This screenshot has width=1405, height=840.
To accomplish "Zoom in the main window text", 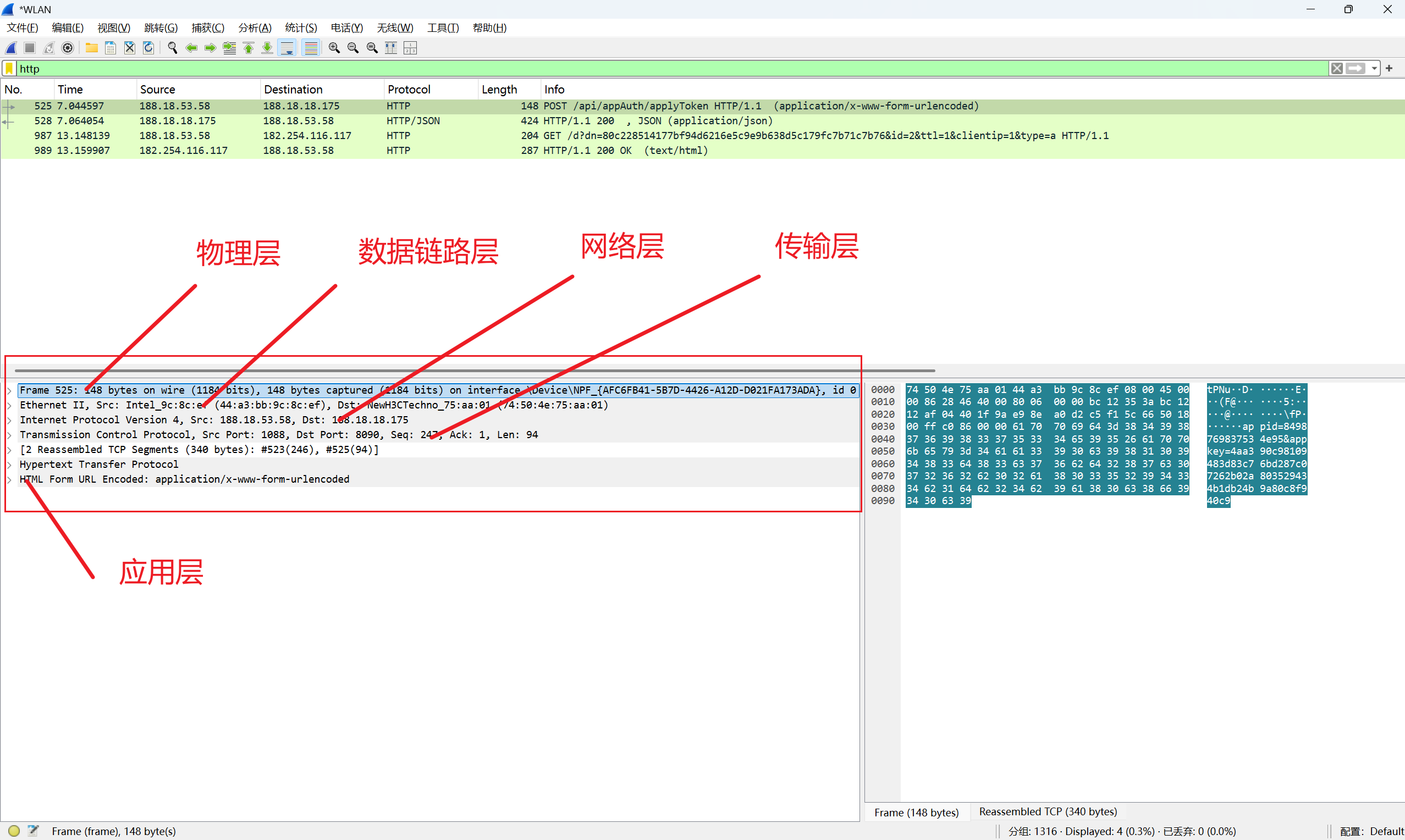I will [x=334, y=48].
